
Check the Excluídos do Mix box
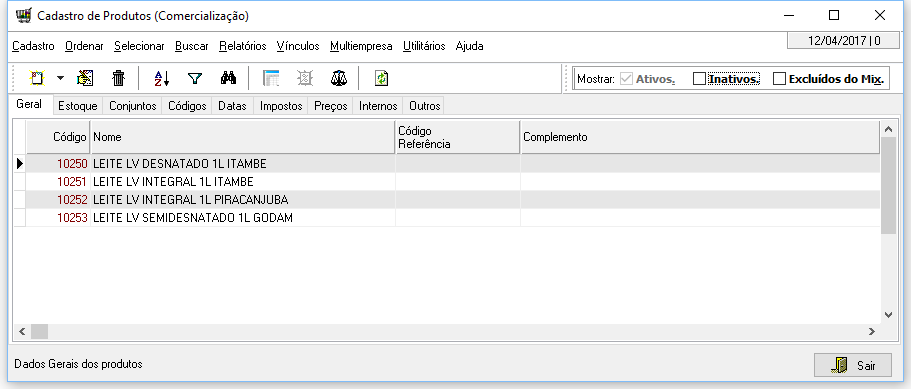point(779,79)
